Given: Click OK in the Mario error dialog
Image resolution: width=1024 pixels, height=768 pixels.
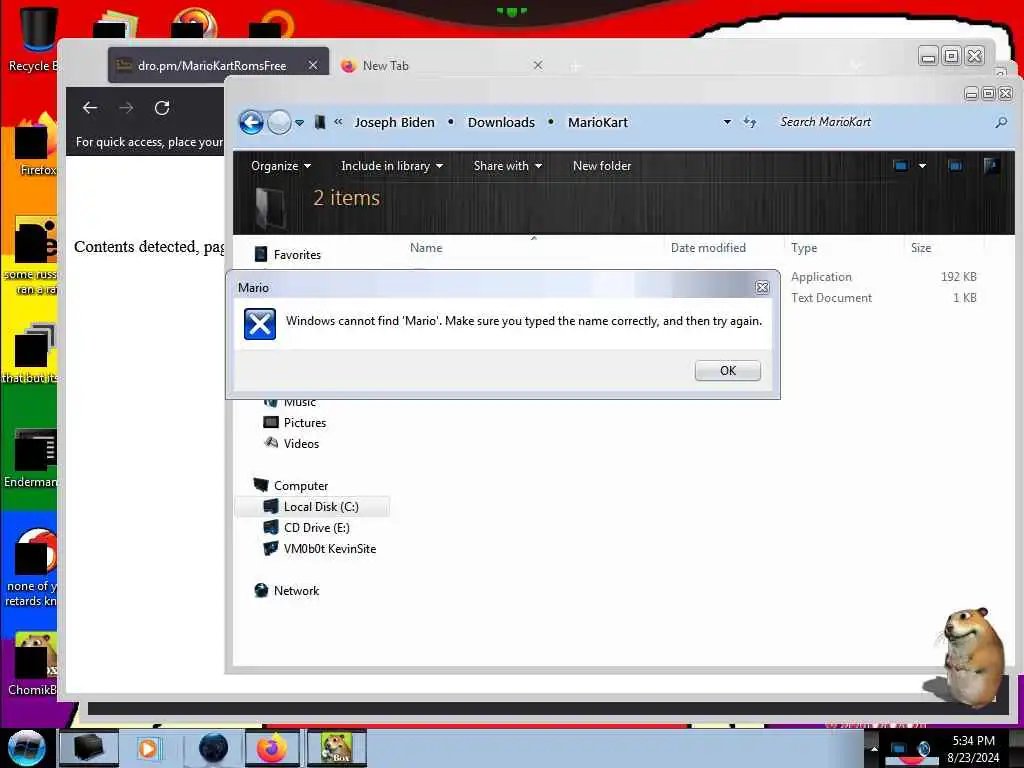Looking at the screenshot, I should coord(728,370).
